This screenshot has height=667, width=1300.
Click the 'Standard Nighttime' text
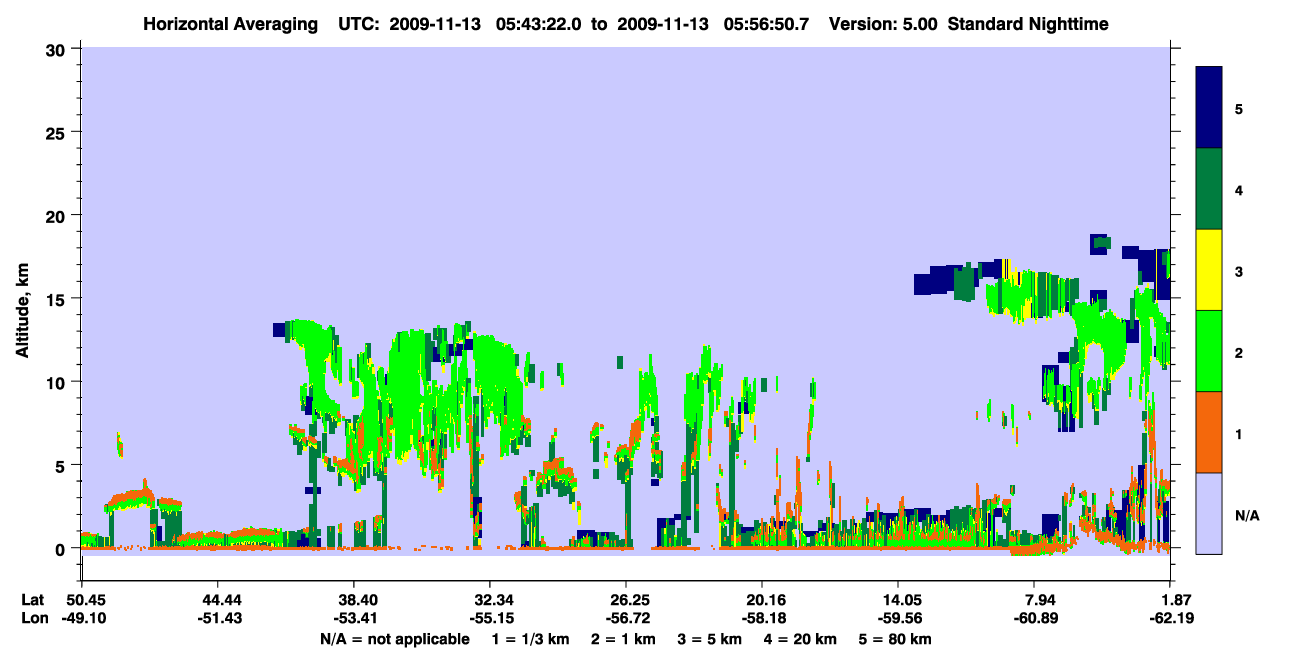pyautogui.click(x=1026, y=23)
